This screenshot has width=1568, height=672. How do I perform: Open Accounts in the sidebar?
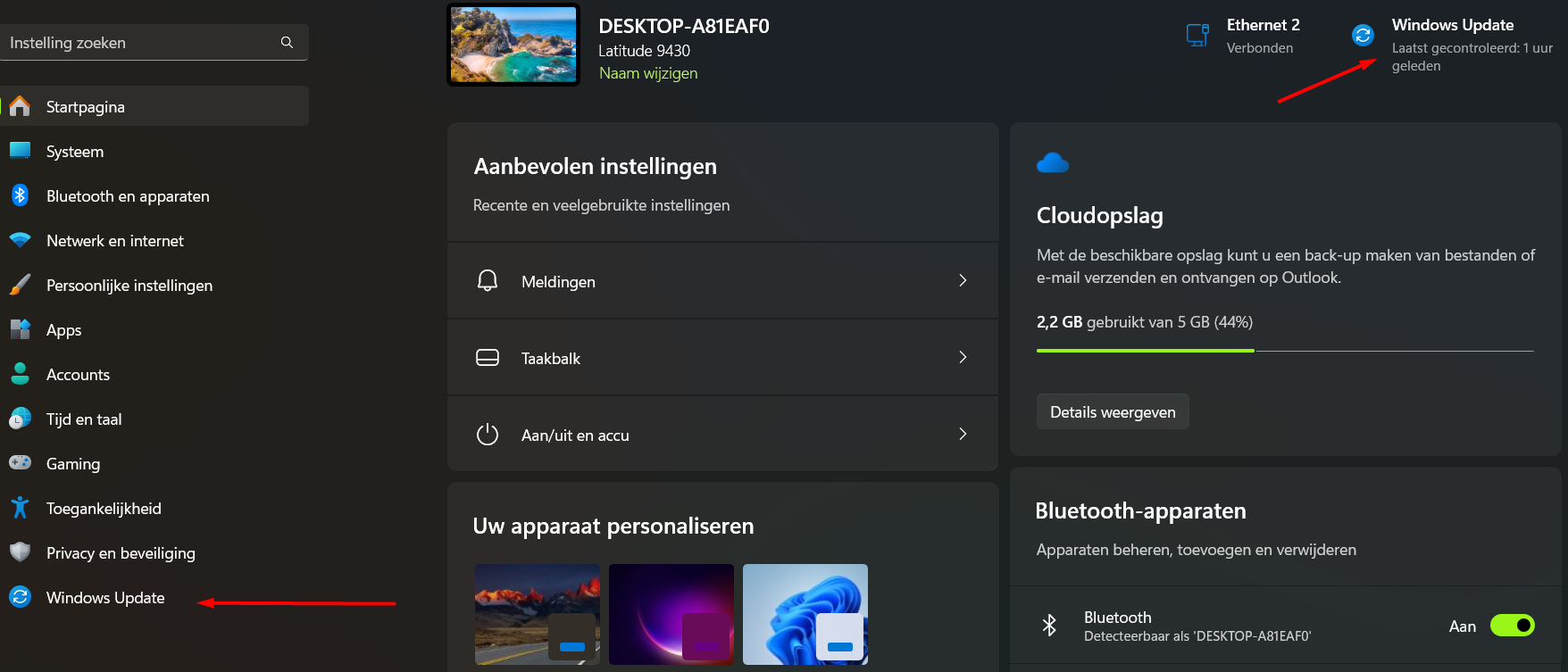[x=154, y=374]
